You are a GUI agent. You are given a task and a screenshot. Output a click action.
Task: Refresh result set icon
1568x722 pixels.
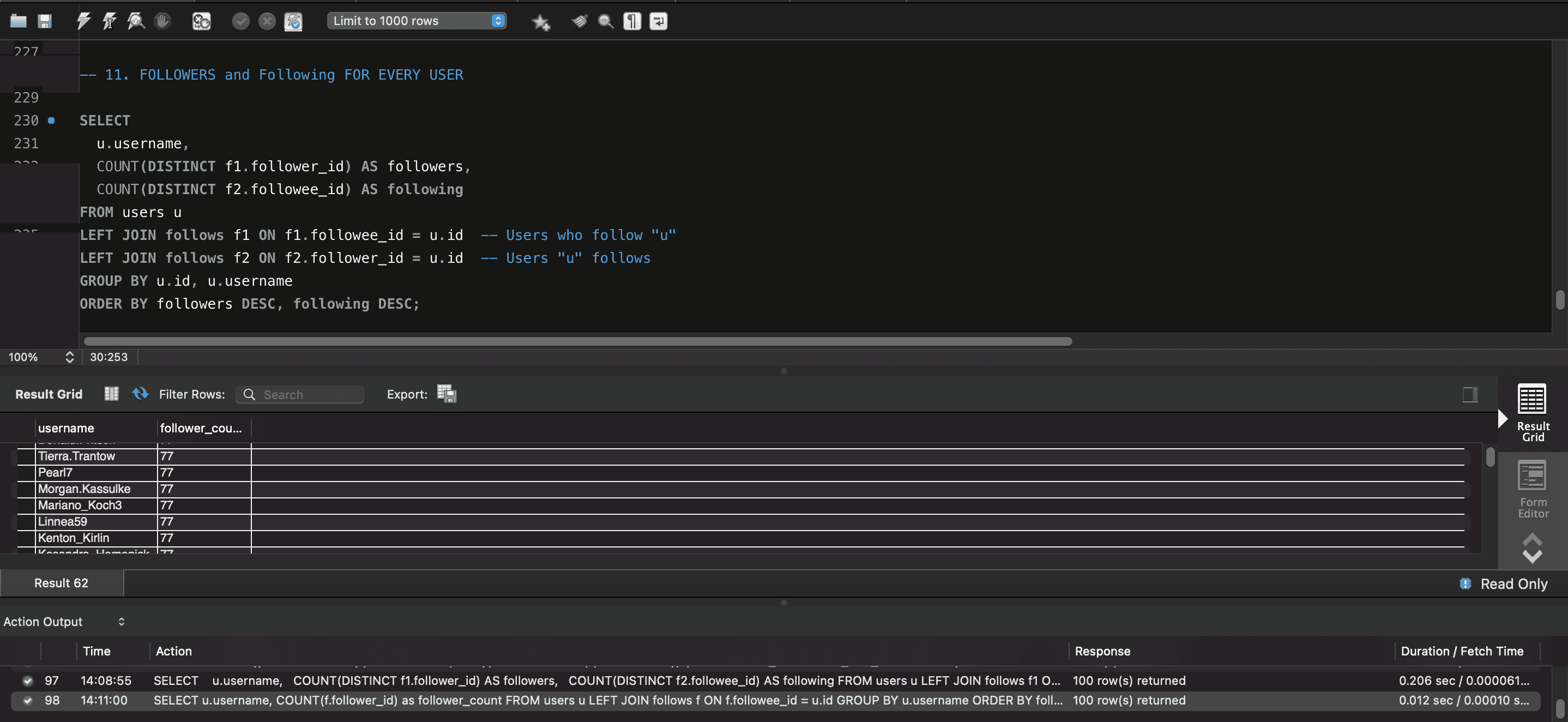[140, 394]
